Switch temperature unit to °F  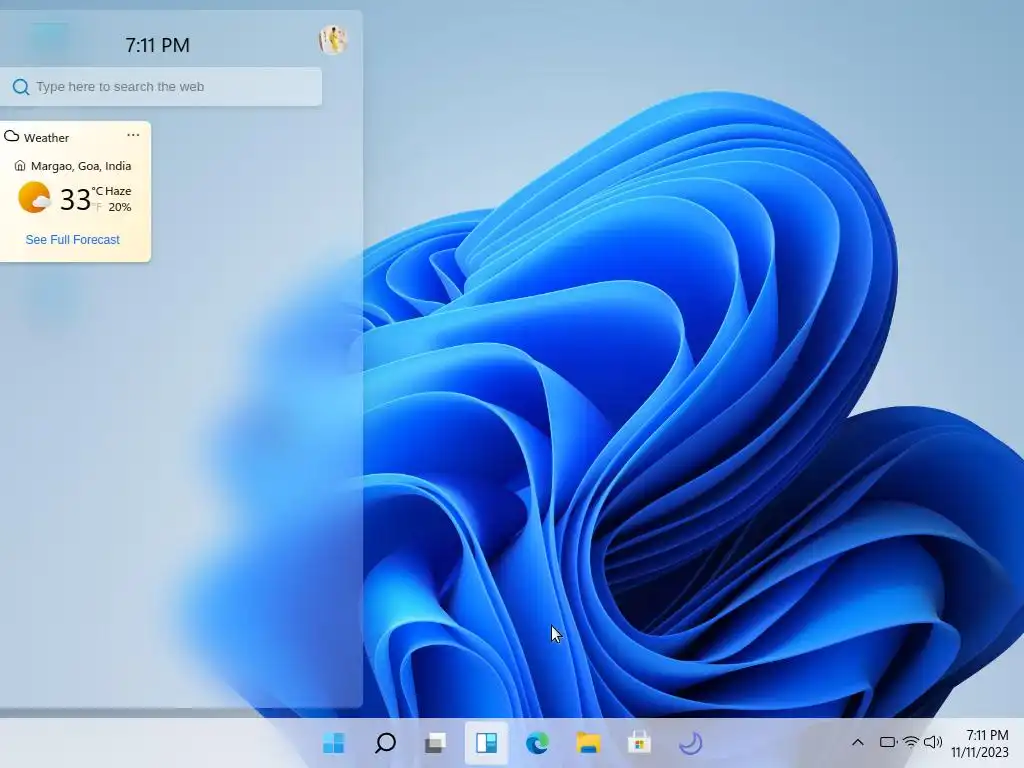coord(97,207)
